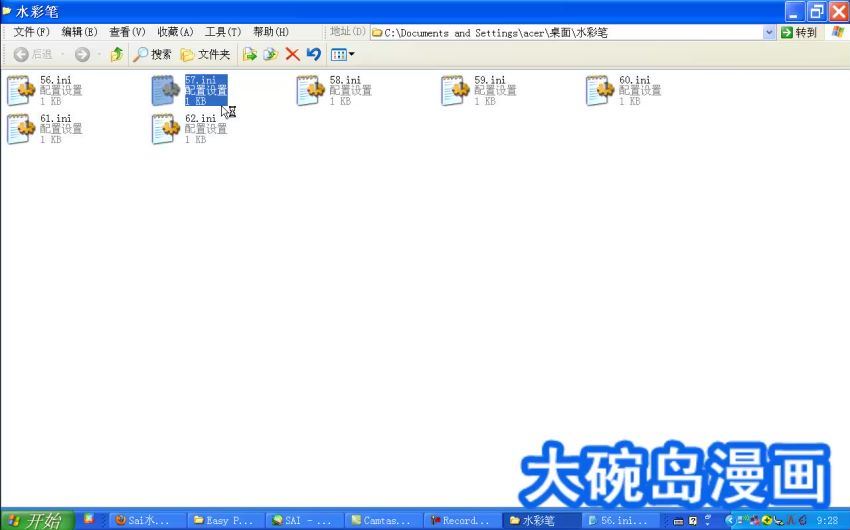Click the Copy To folder icon

[270, 55]
